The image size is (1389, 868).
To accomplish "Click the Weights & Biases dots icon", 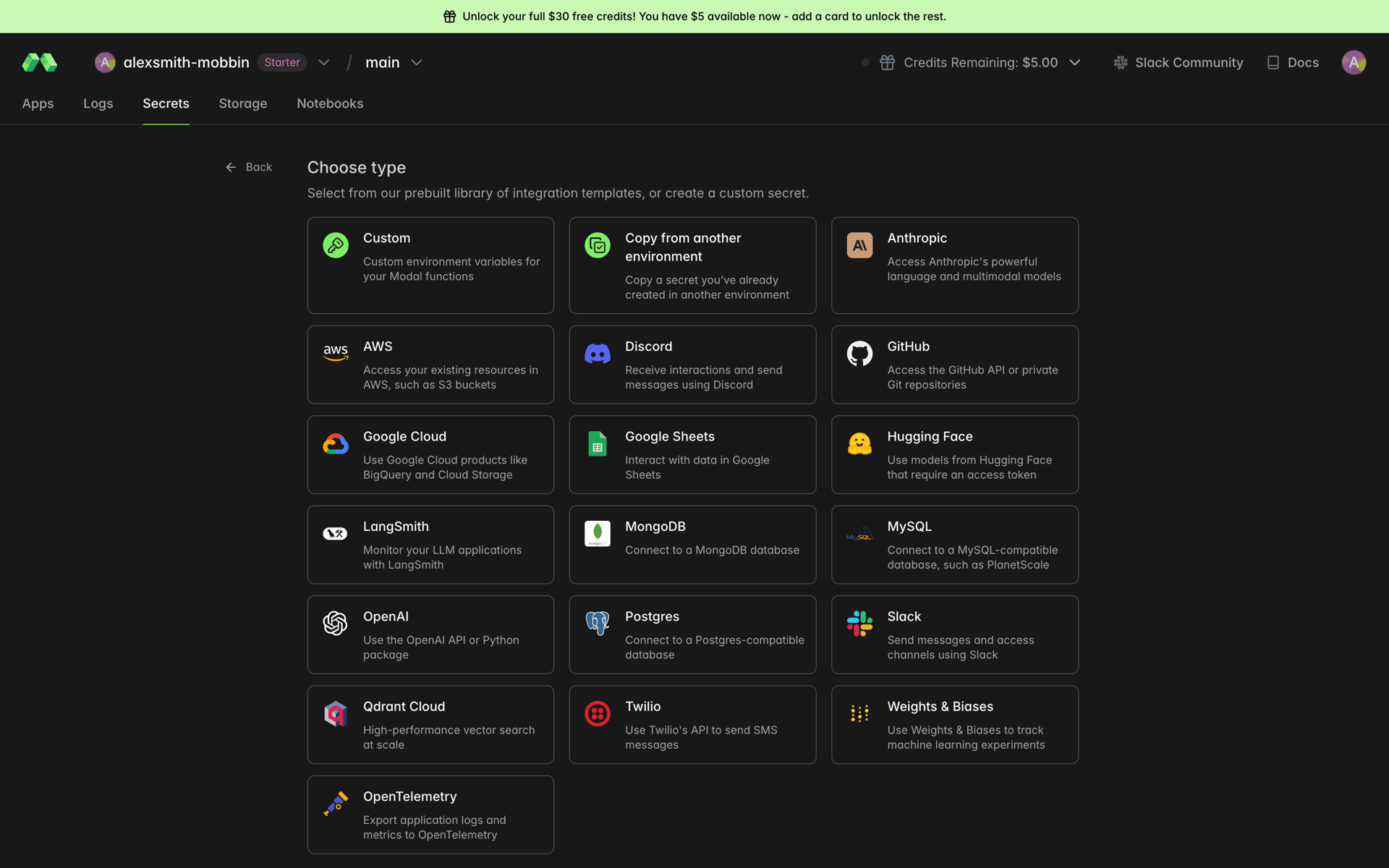I will pyautogui.click(x=859, y=714).
